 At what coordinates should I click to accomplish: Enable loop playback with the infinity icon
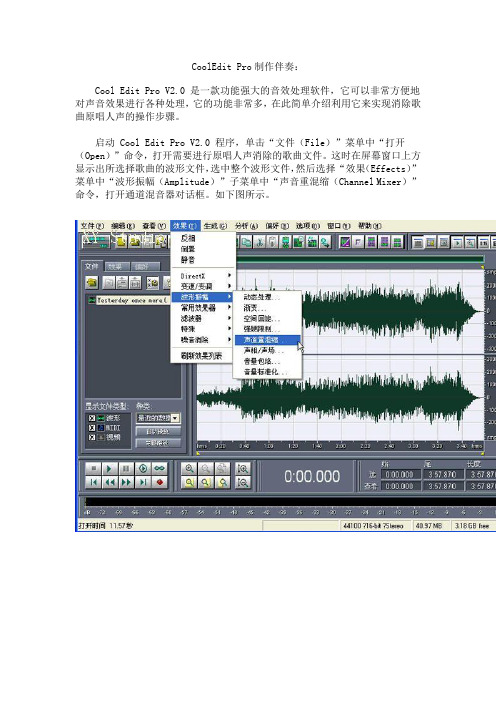[x=160, y=468]
